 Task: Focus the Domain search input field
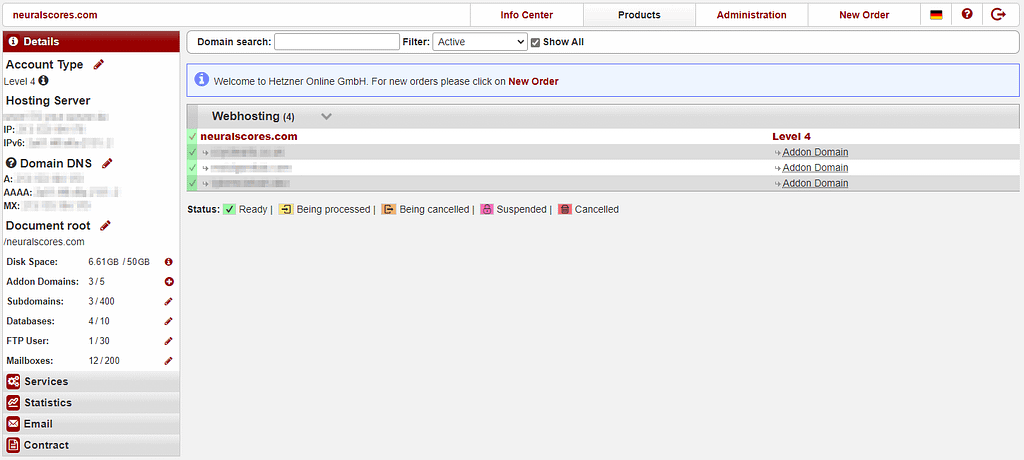(336, 42)
